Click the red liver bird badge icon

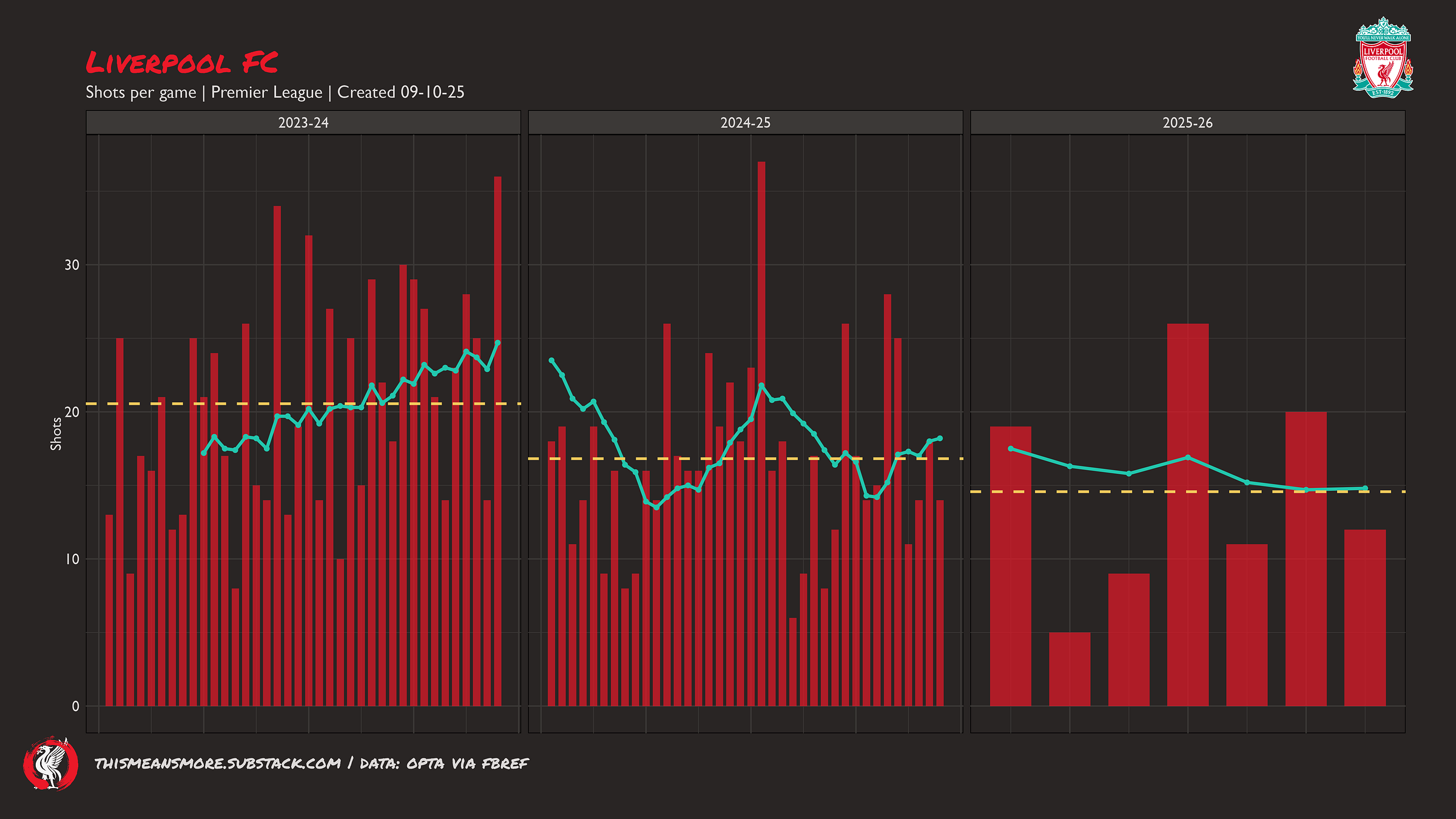pyautogui.click(x=51, y=764)
